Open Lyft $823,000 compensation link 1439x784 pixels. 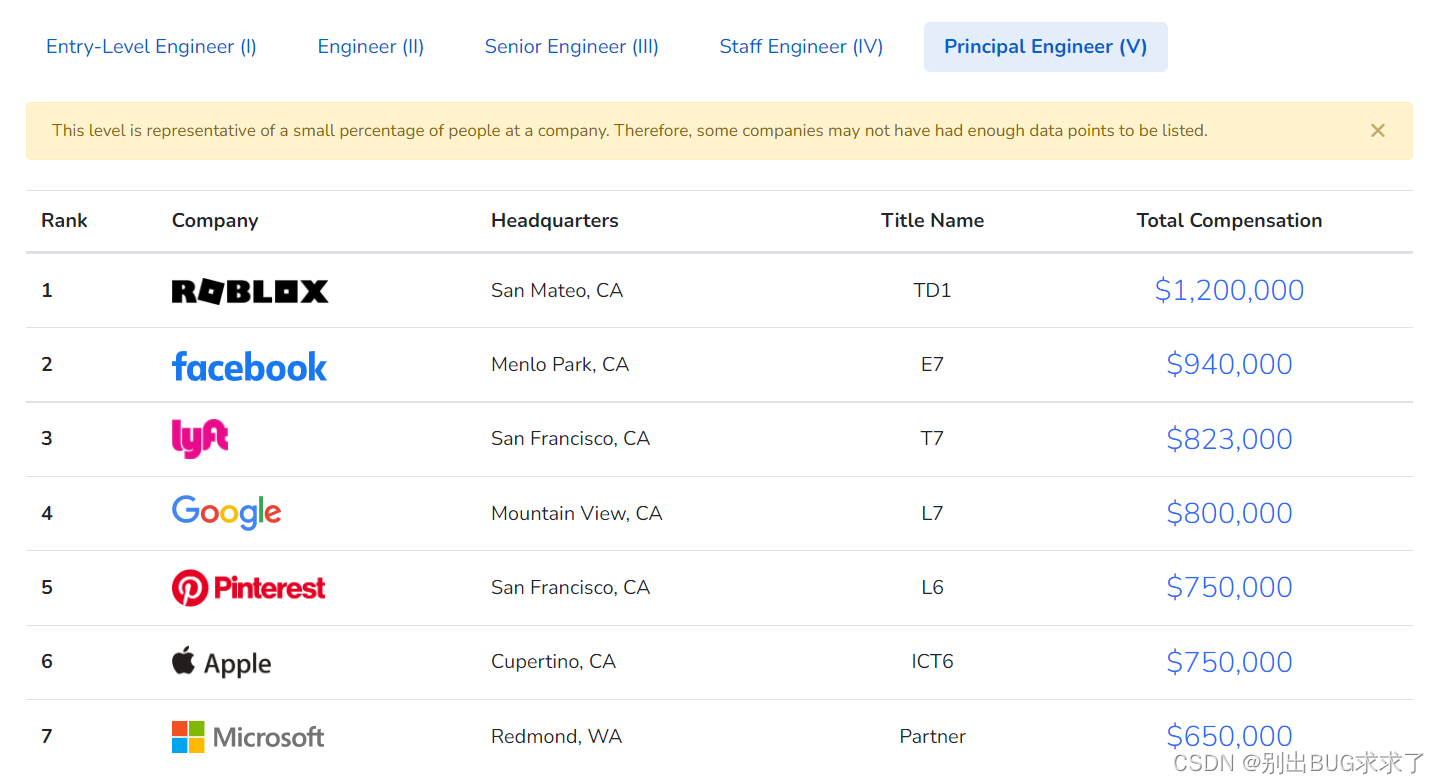coord(1229,439)
